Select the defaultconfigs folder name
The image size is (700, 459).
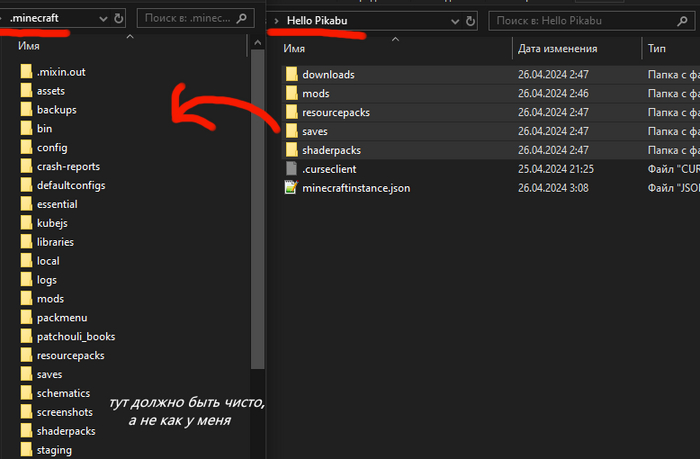pyautogui.click(x=71, y=185)
